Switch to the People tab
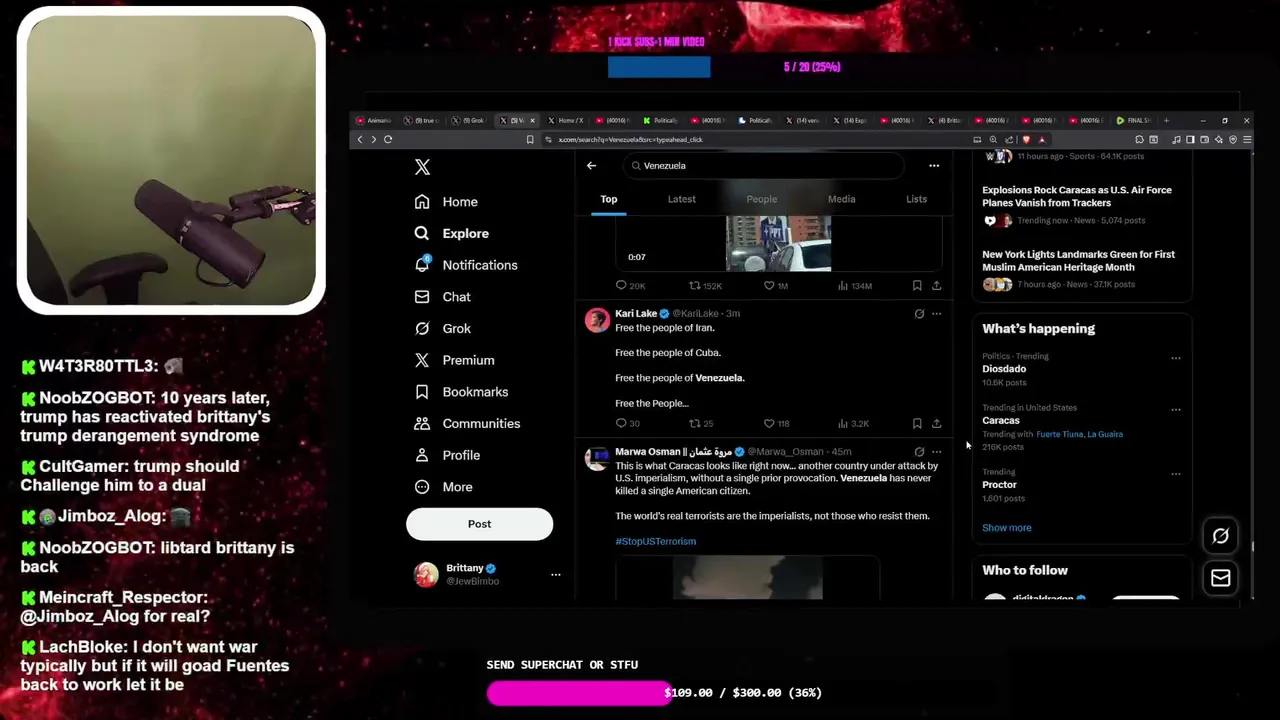 (x=761, y=199)
